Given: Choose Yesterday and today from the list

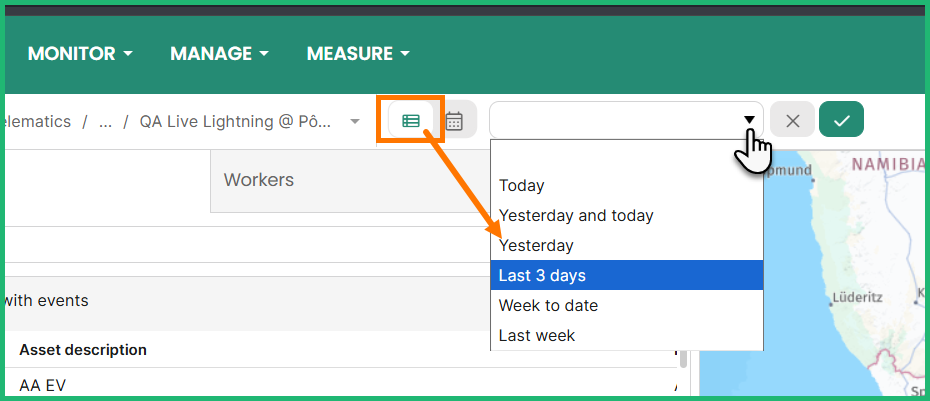Looking at the screenshot, I should [x=576, y=215].
